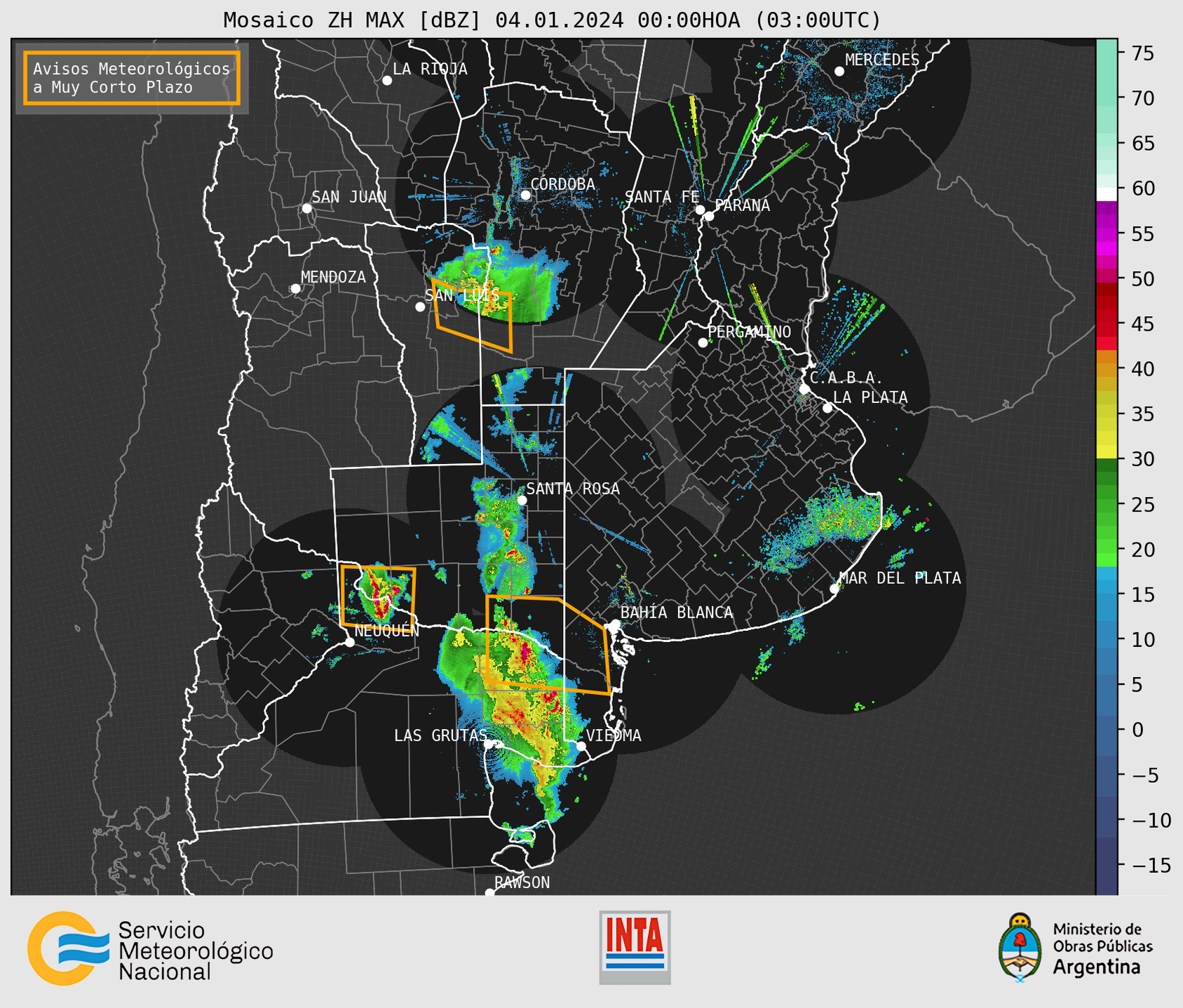Click the Avisos Meteorológicos a Muy Corto Plazo legend box
1183x1008 pixels.
132,78
